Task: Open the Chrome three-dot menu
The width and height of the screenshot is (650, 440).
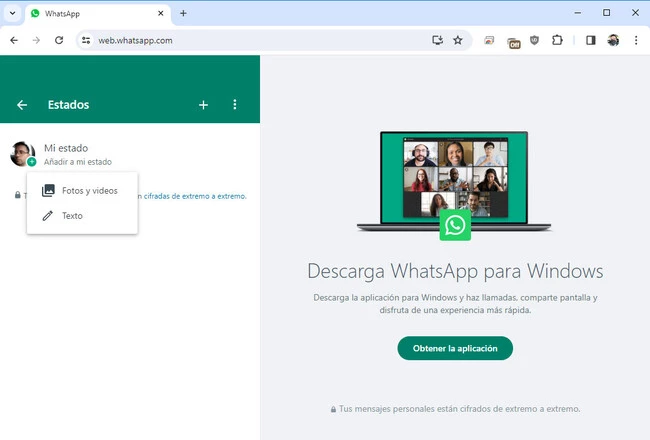Action: [636, 40]
